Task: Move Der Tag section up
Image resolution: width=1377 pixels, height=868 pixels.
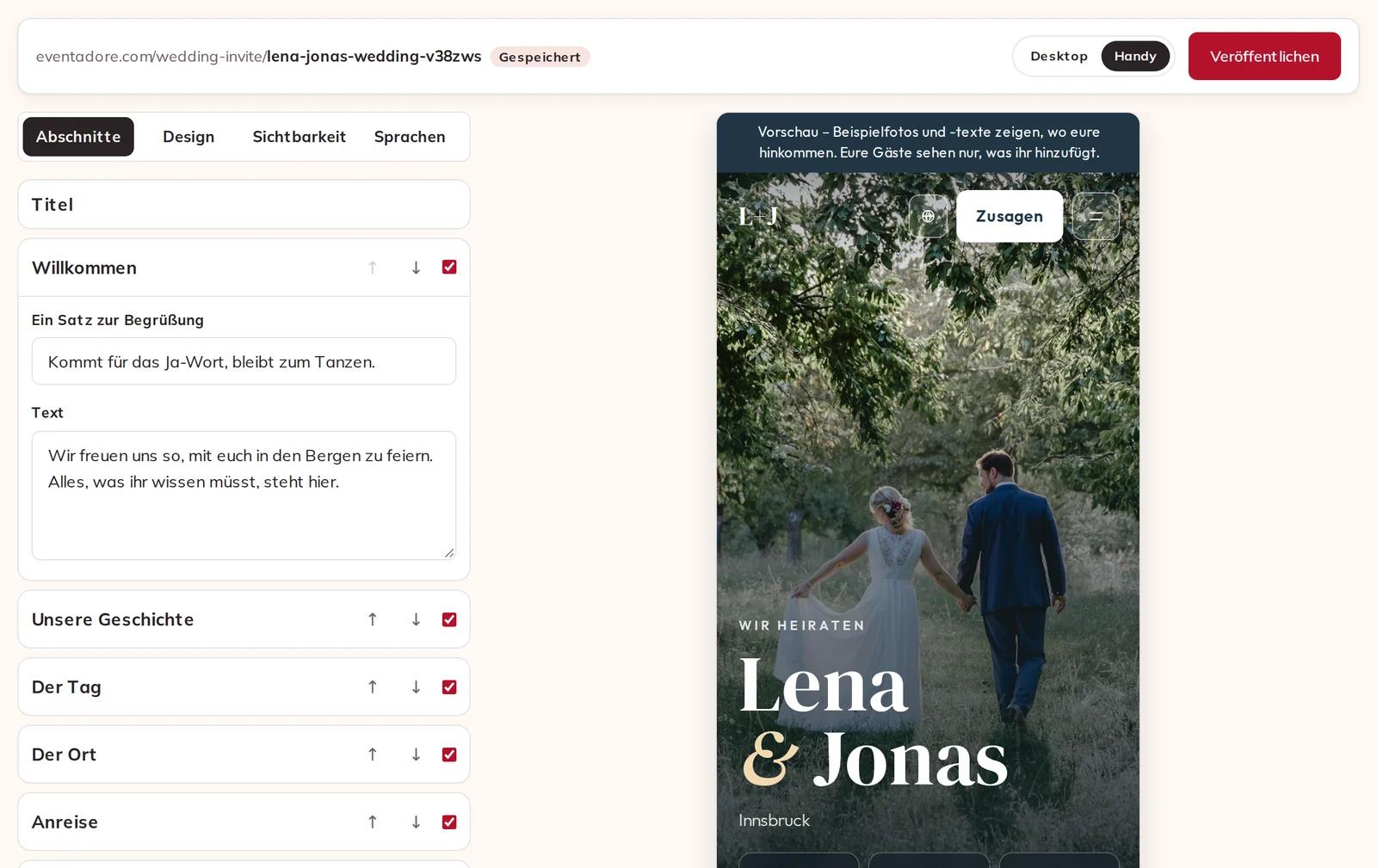Action: pyautogui.click(x=373, y=686)
